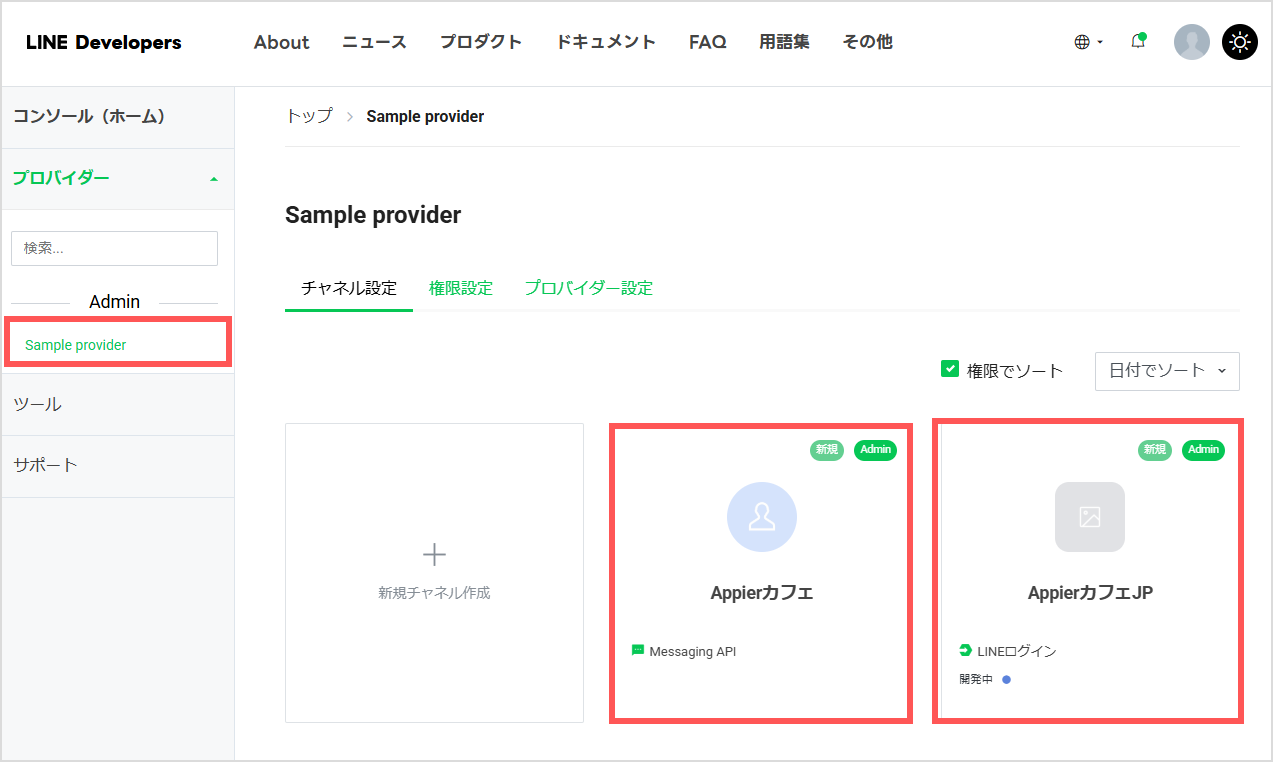Screen dimensions: 1273x762
Task: Toggle light/dark theme sun icon
Action: (x=1240, y=42)
